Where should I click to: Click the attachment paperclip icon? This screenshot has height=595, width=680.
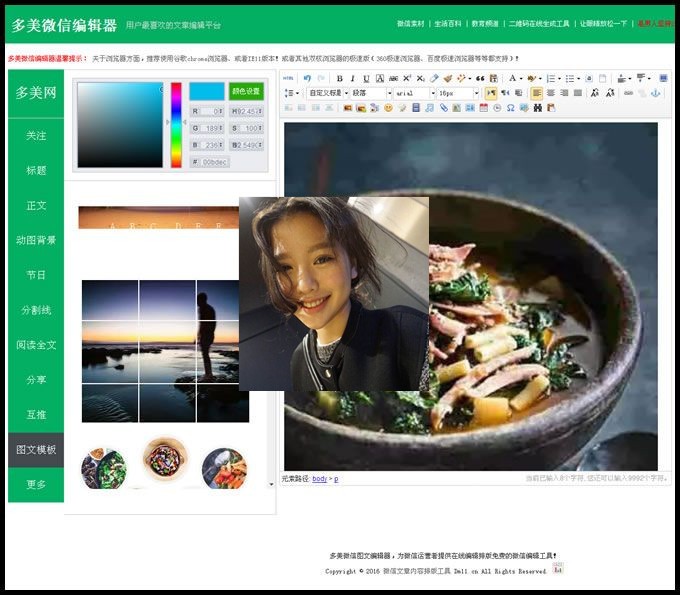tap(443, 108)
